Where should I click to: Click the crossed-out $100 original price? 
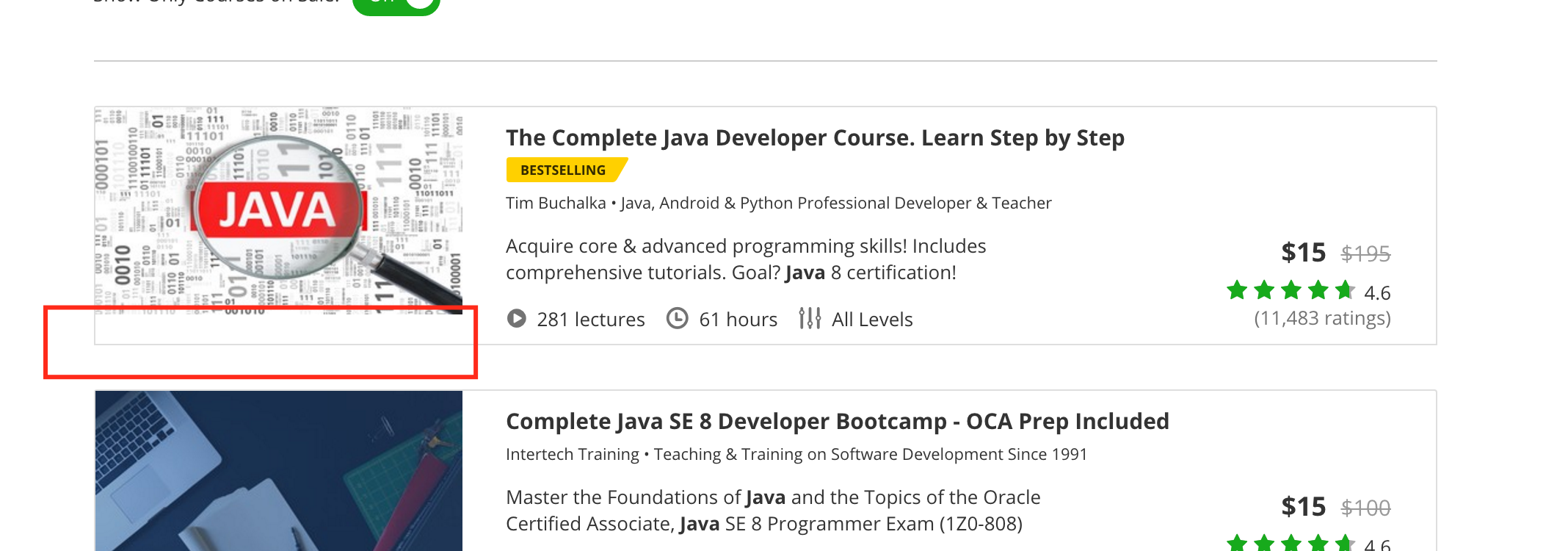1365,508
